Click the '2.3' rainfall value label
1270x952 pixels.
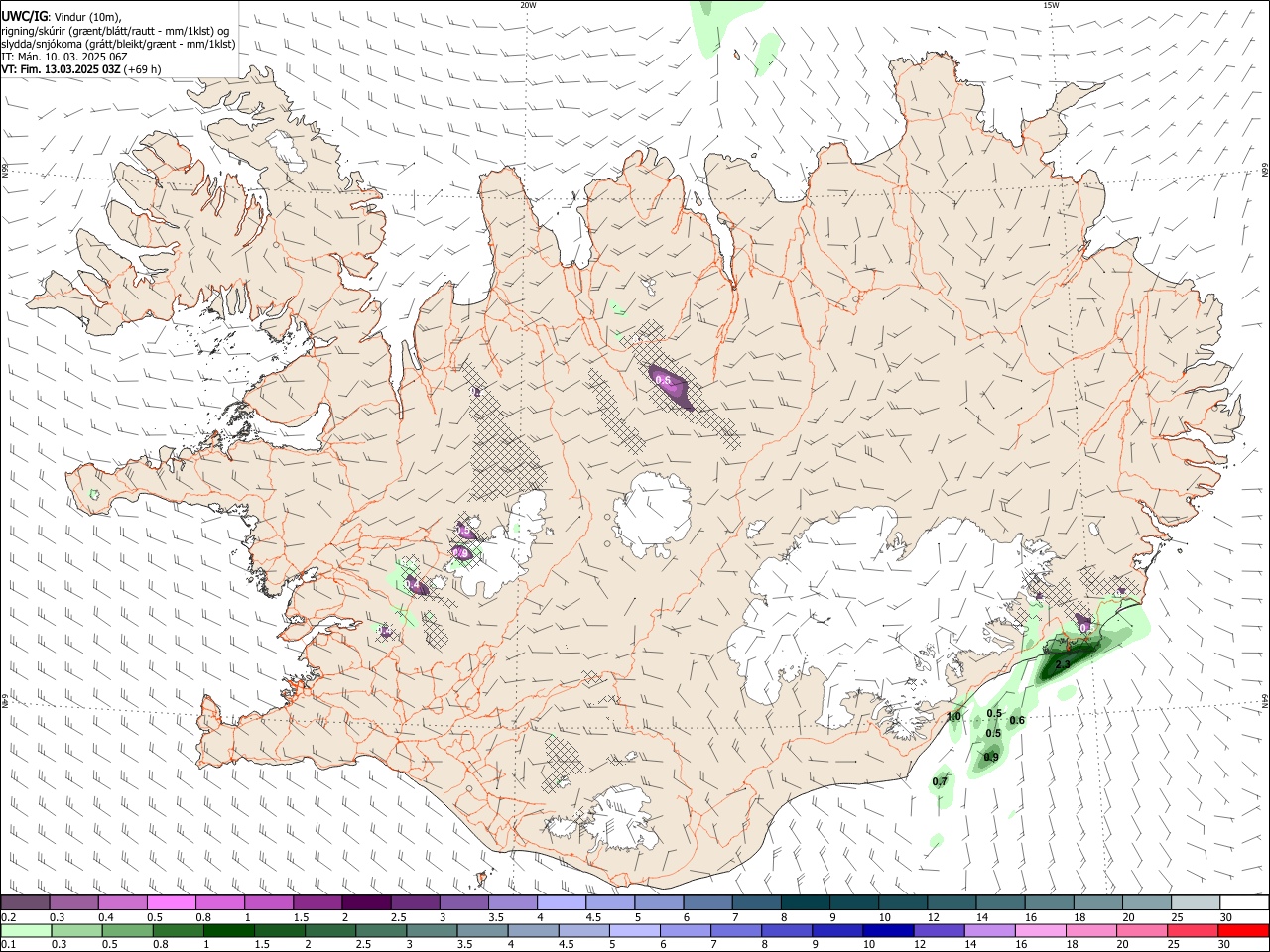coord(1062,665)
